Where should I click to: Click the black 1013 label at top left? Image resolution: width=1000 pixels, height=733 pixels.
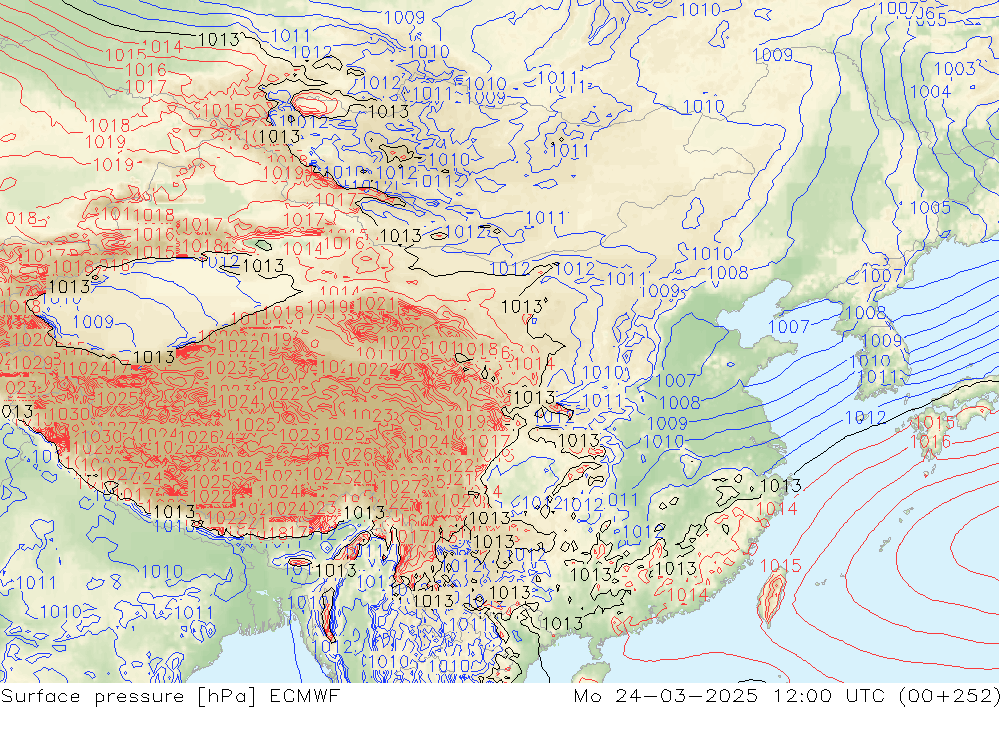coord(219,40)
